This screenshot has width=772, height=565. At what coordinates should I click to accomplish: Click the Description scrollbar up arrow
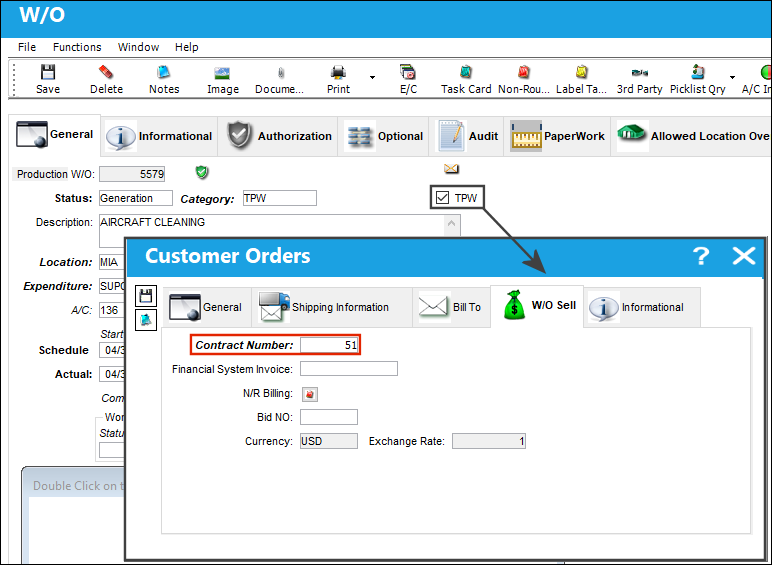452,224
